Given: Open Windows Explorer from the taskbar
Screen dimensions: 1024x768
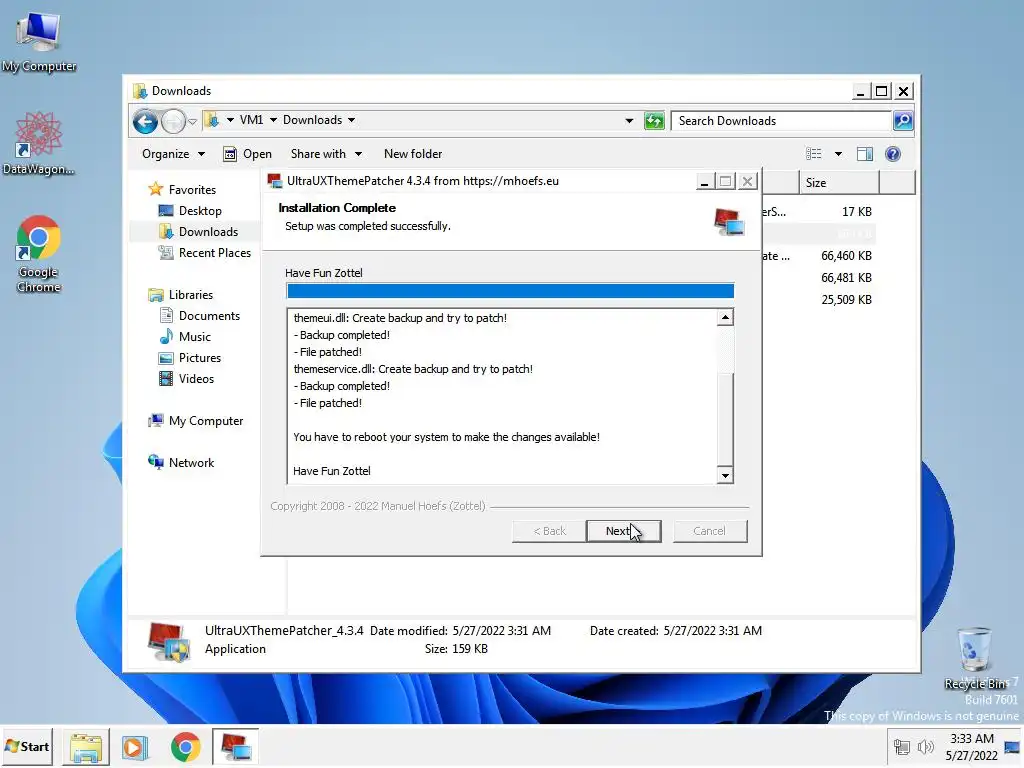Looking at the screenshot, I should coord(86,747).
